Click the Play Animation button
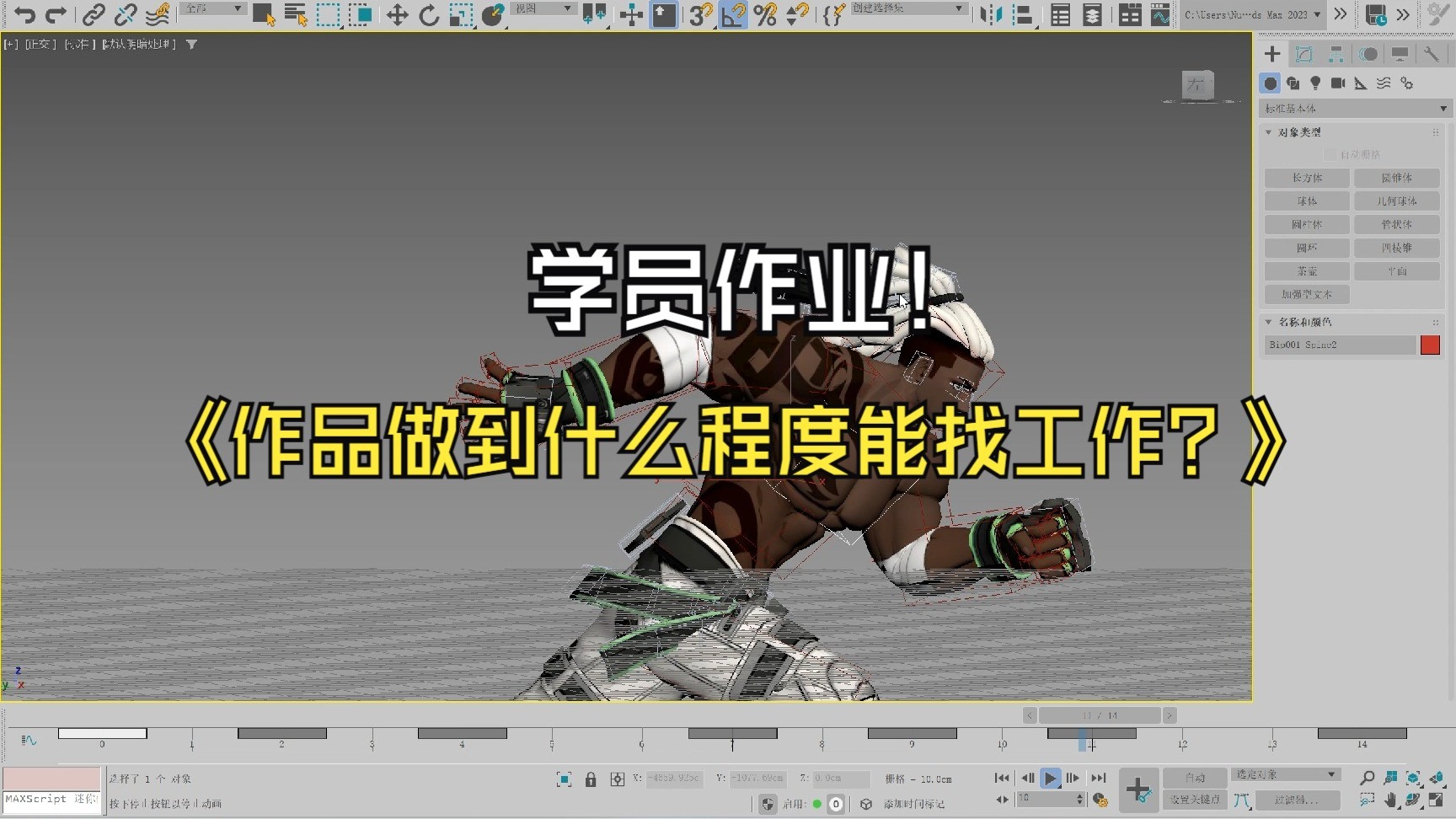 click(1050, 779)
